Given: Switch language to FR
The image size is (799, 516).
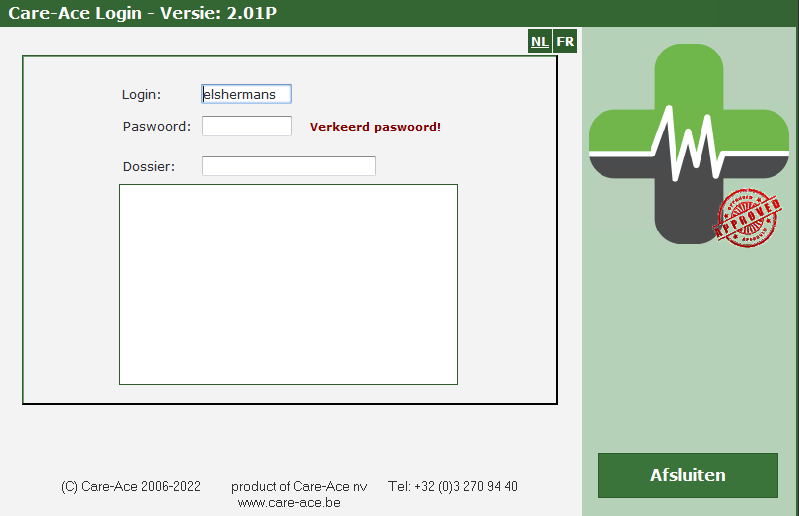Looking at the screenshot, I should [x=565, y=41].
